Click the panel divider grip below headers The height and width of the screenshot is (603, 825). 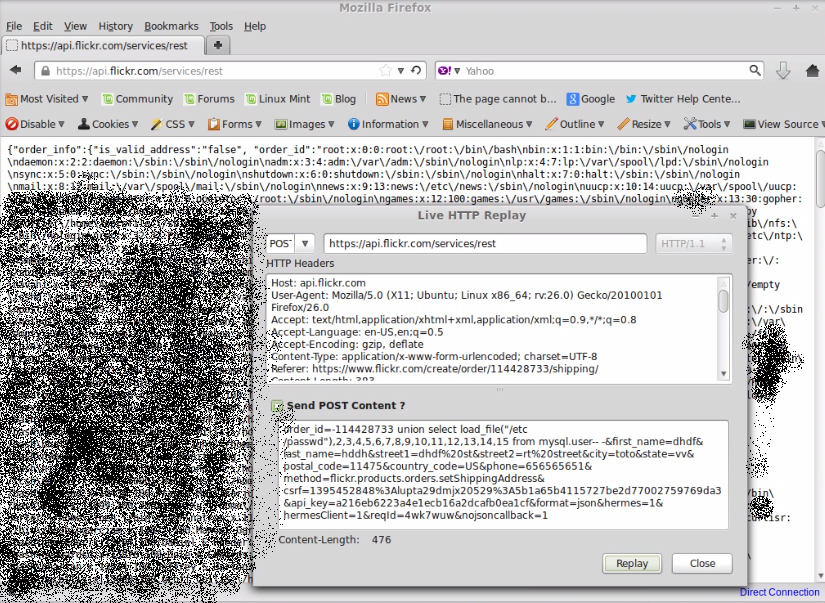(x=499, y=389)
